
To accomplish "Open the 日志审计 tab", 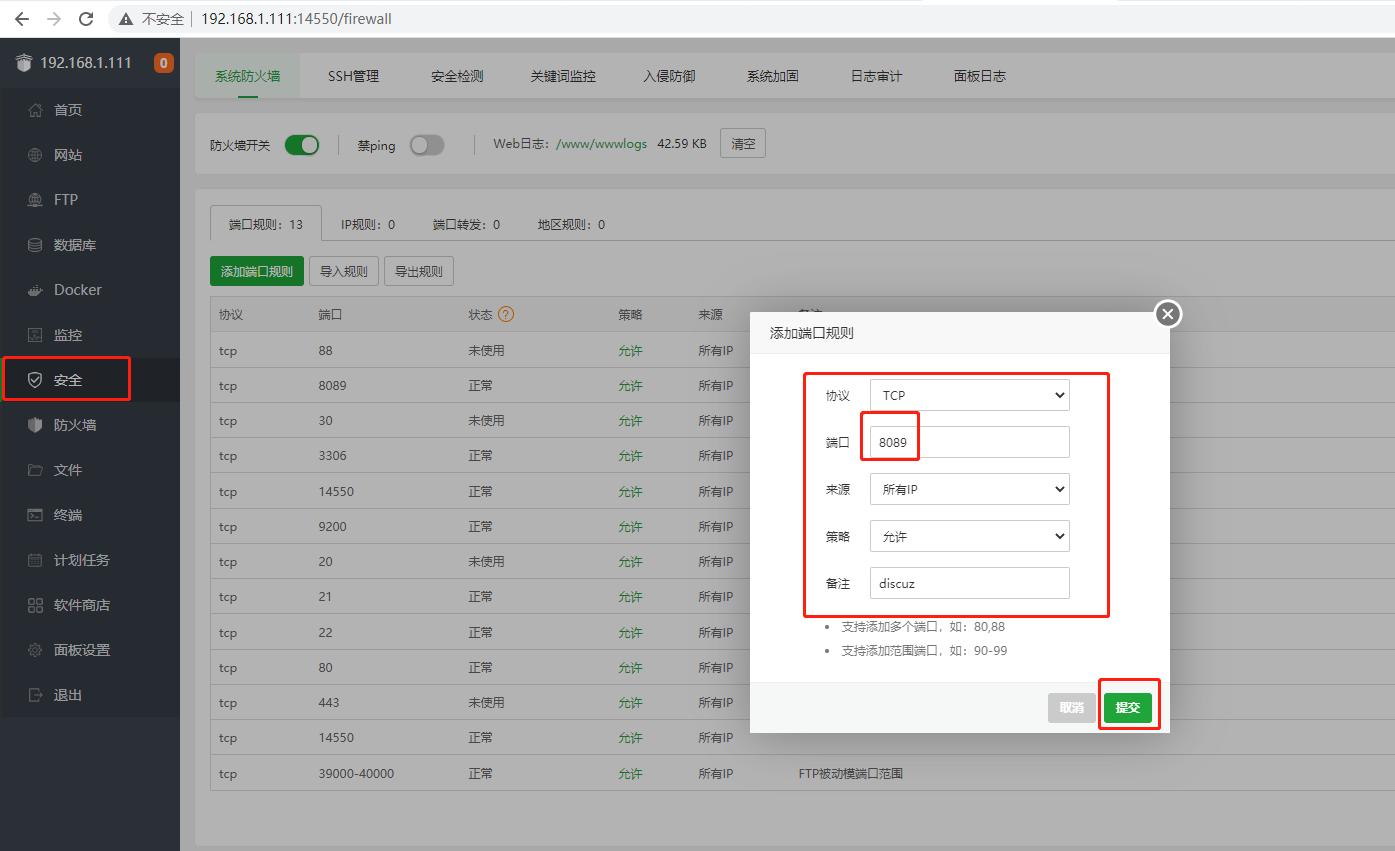I will (x=877, y=76).
